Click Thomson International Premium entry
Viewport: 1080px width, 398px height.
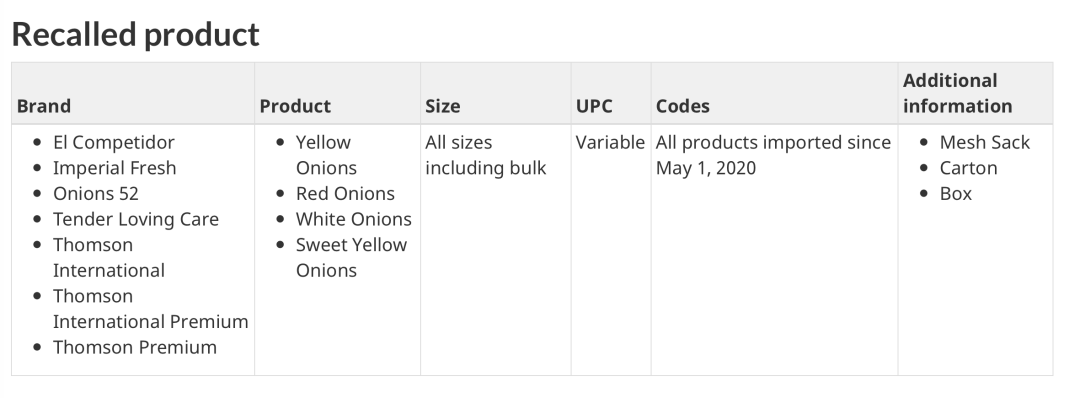point(150,308)
